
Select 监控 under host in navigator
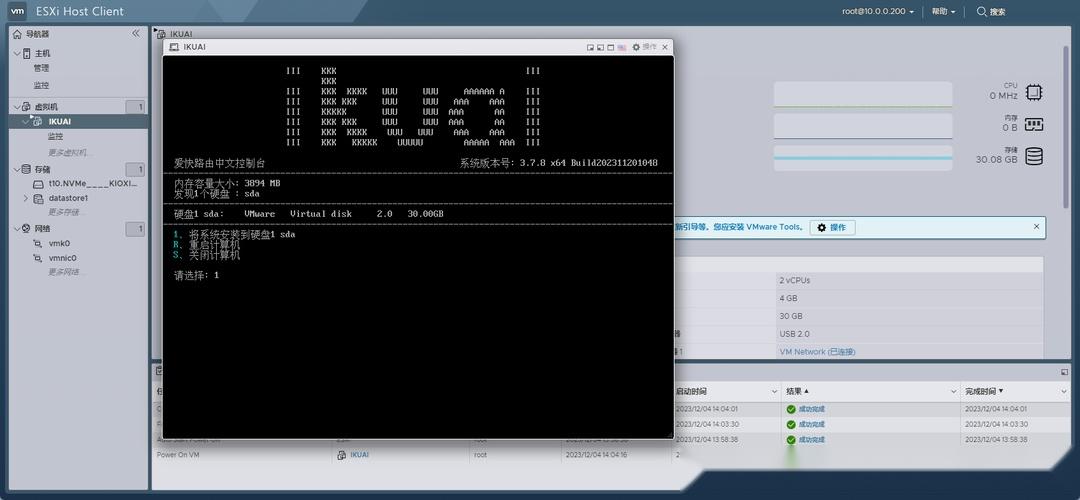pos(41,85)
